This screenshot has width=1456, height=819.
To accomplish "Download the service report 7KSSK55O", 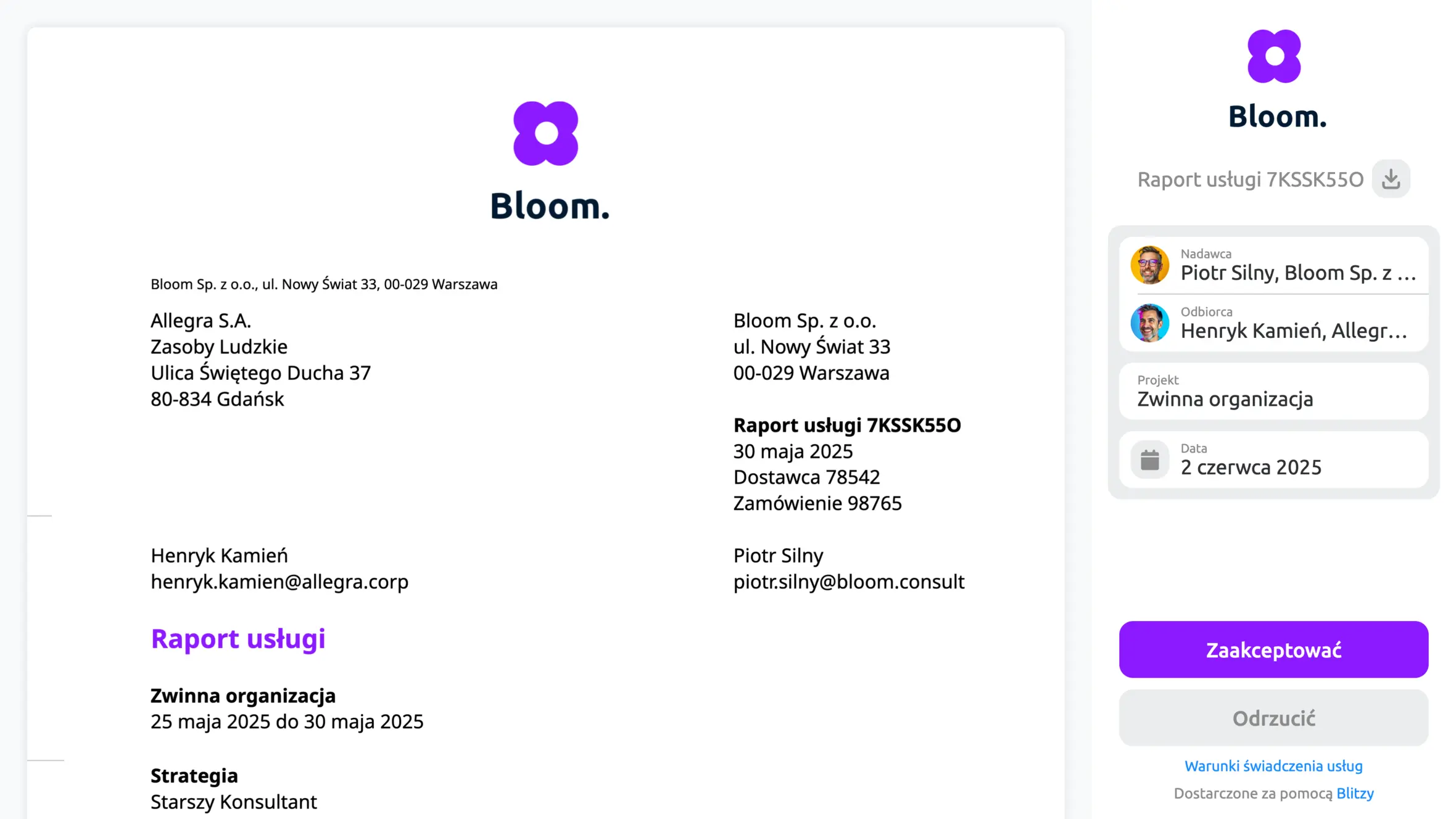I will 1391,179.
